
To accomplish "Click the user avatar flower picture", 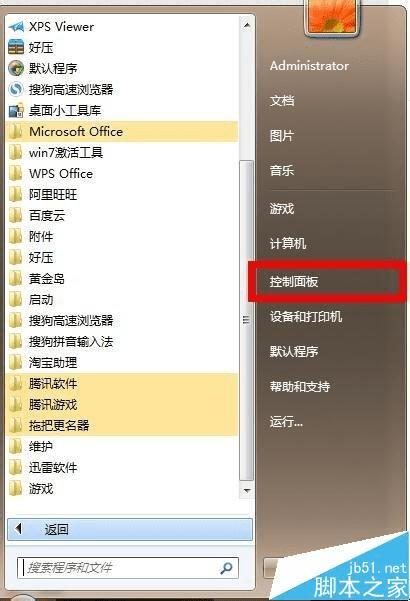I will tap(332, 17).
